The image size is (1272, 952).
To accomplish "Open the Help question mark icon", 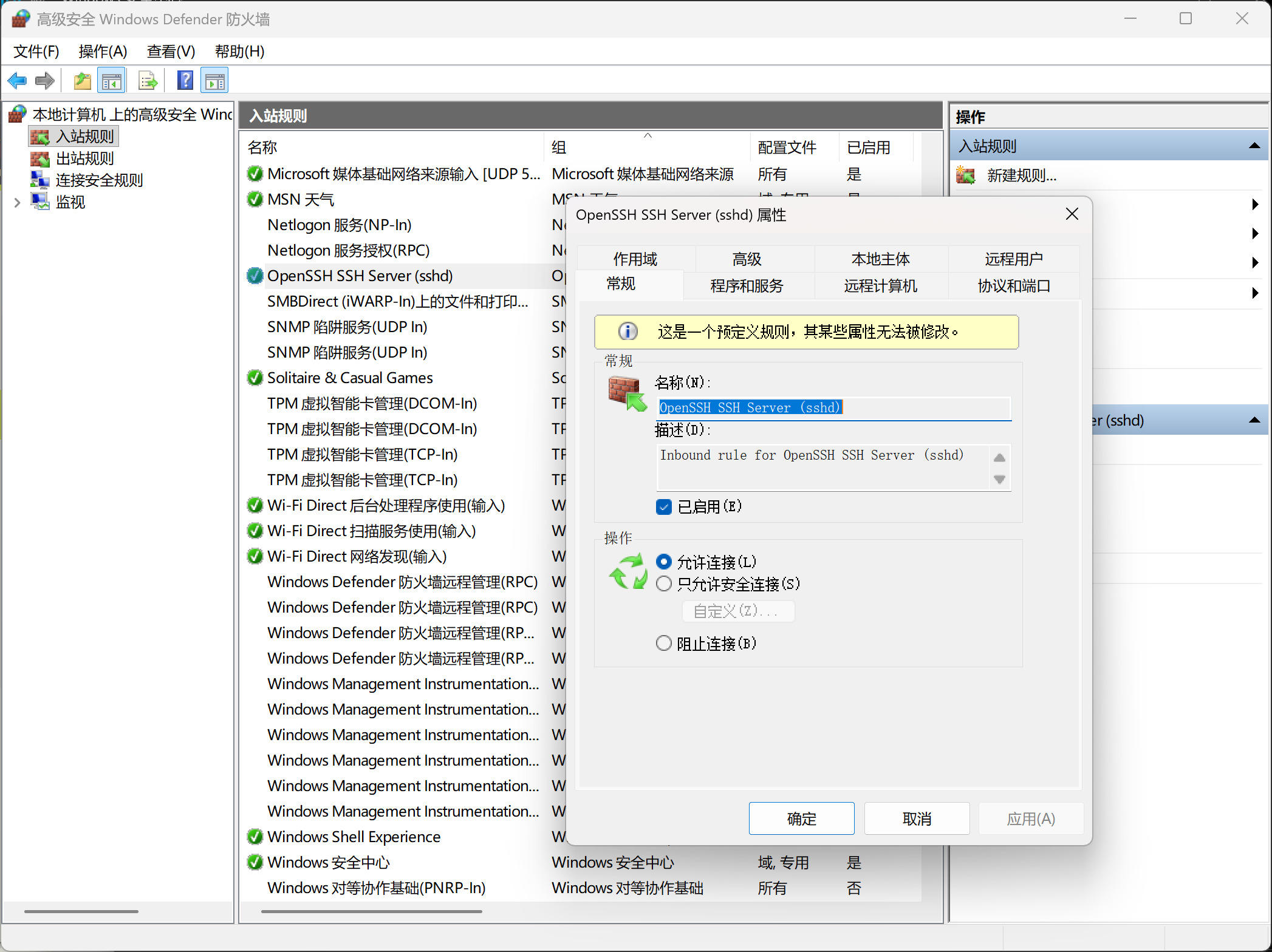I will (185, 81).
